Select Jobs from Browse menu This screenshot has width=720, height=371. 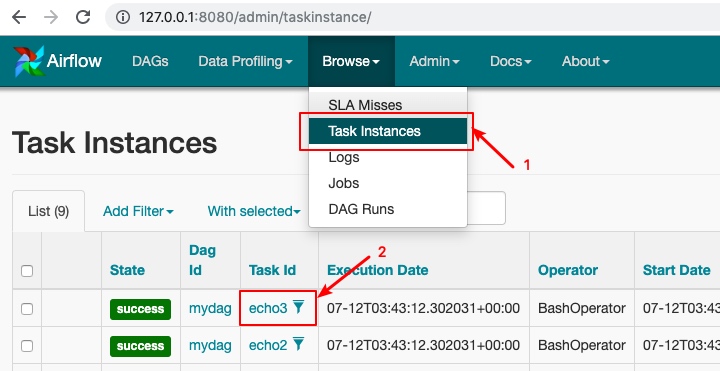pos(388,183)
